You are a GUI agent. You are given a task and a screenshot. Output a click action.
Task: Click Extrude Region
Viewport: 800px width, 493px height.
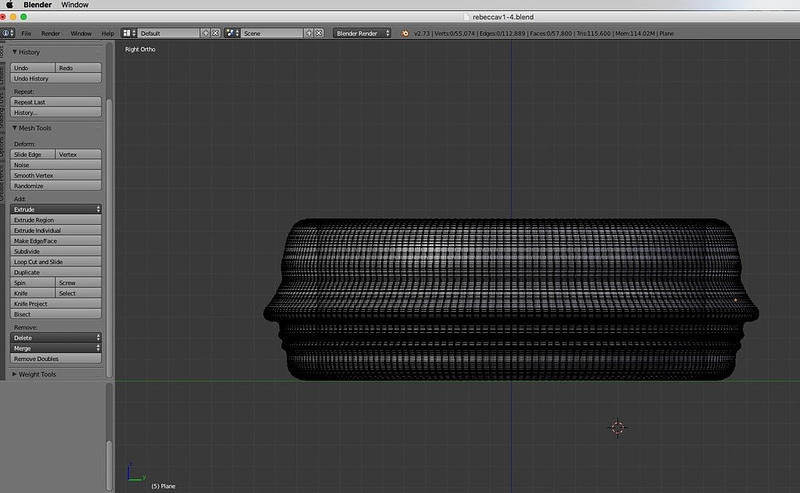(x=56, y=220)
